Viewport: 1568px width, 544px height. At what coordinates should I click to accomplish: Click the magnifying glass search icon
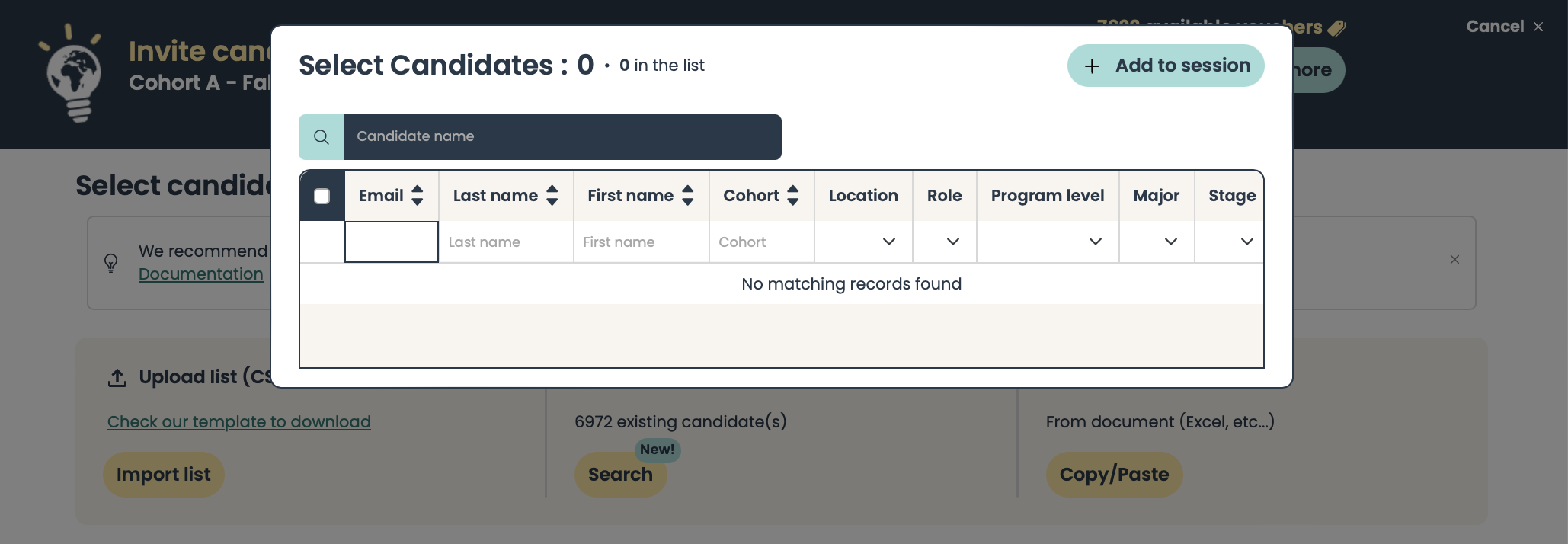322,137
